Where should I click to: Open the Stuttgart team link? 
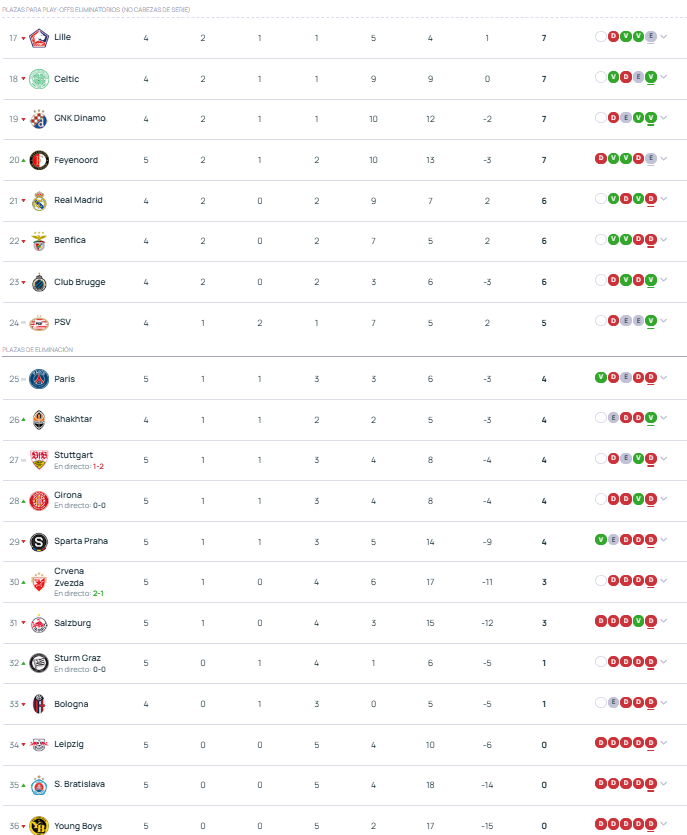click(73, 455)
